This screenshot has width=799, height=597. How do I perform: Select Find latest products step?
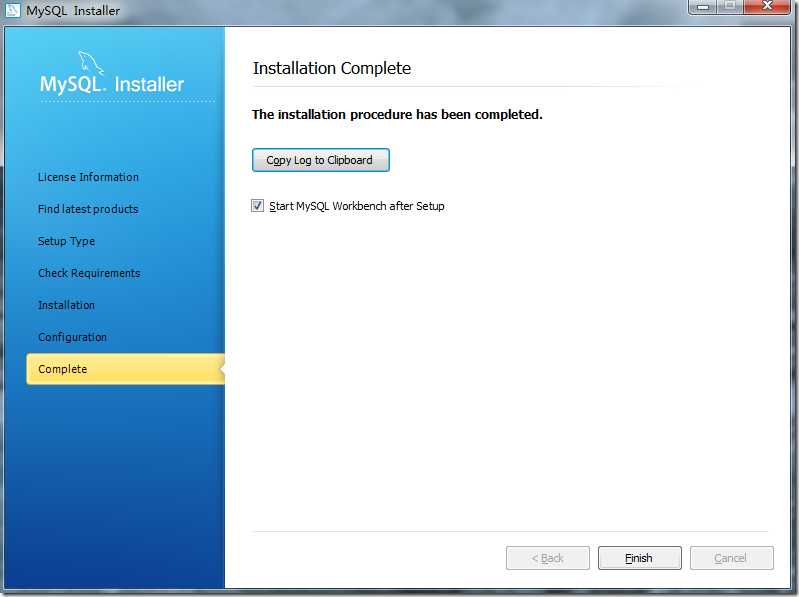pyautogui.click(x=88, y=209)
